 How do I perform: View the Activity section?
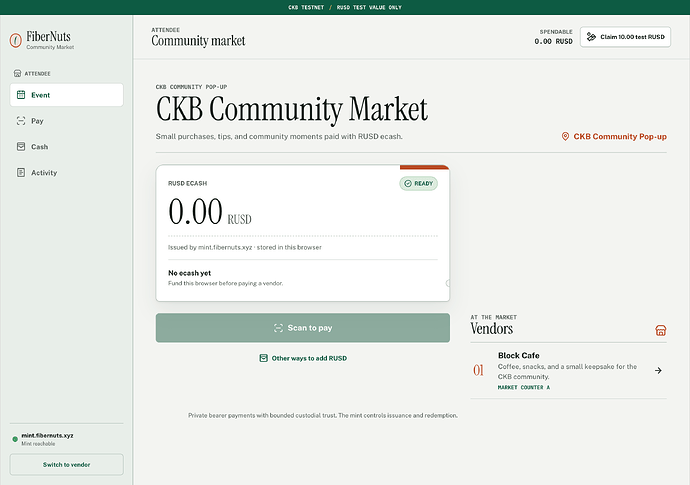66,173
